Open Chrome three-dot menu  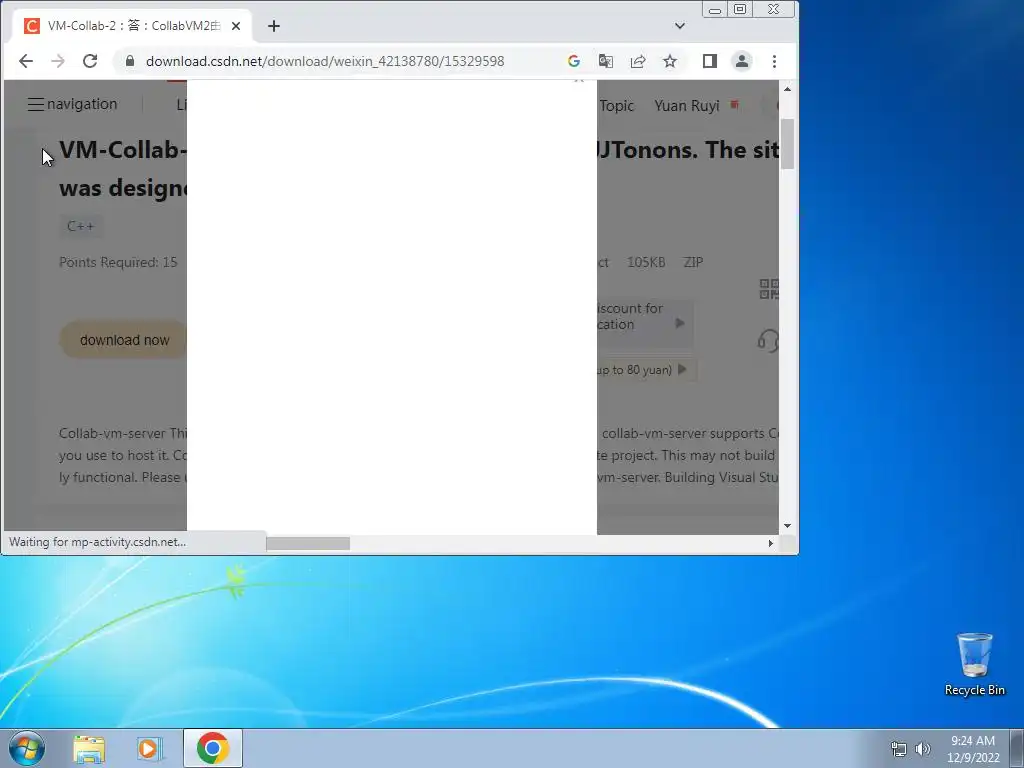[x=774, y=61]
